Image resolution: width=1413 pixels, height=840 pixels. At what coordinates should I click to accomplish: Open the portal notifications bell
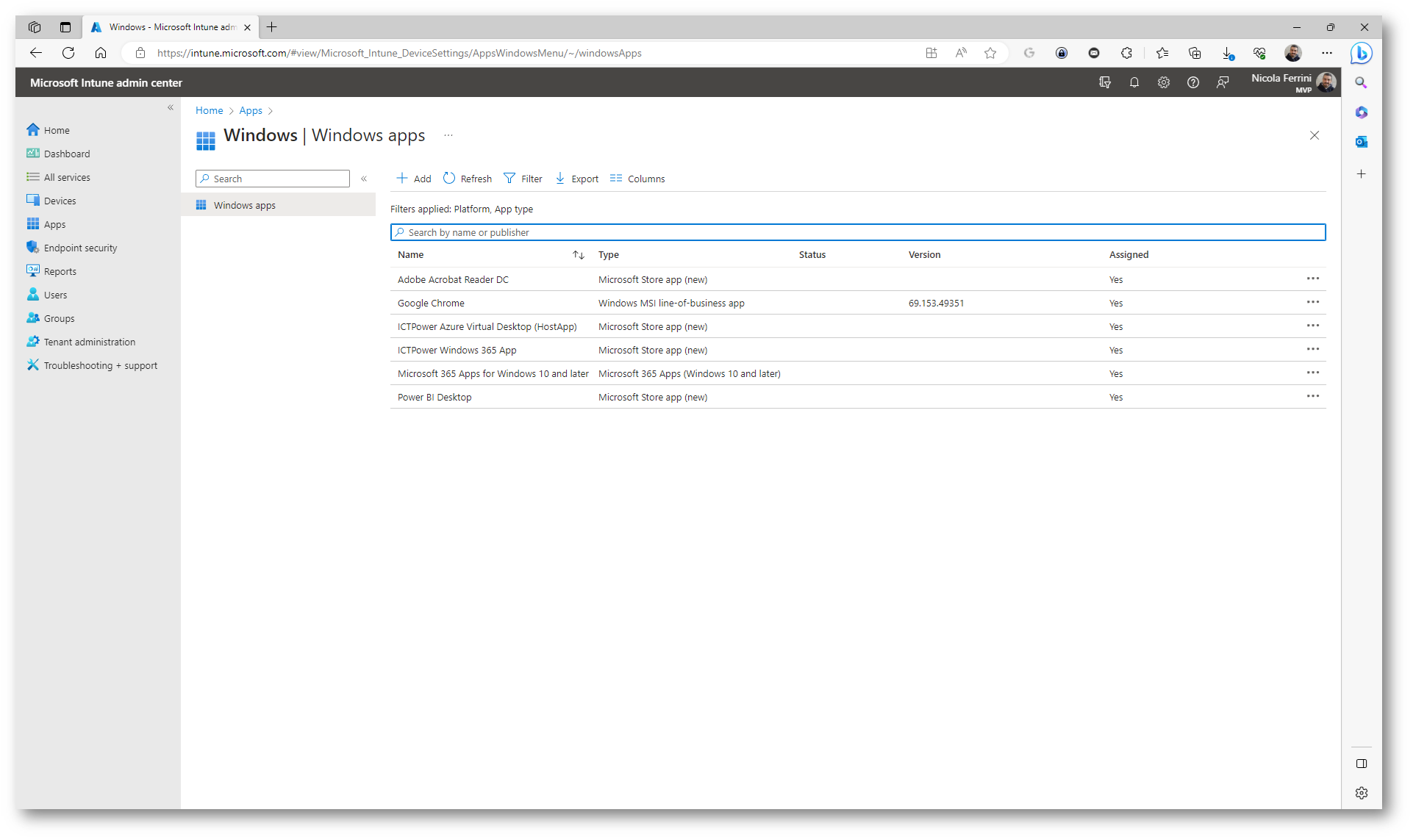point(1134,82)
